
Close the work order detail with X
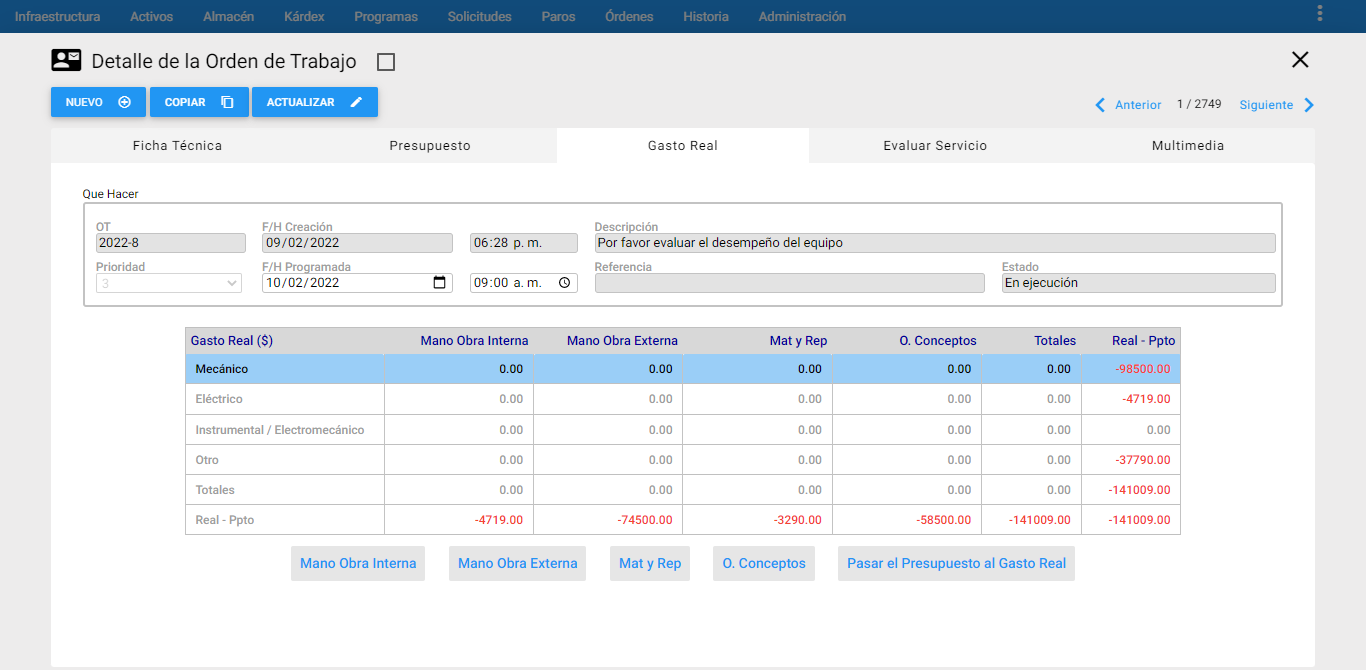click(1300, 60)
